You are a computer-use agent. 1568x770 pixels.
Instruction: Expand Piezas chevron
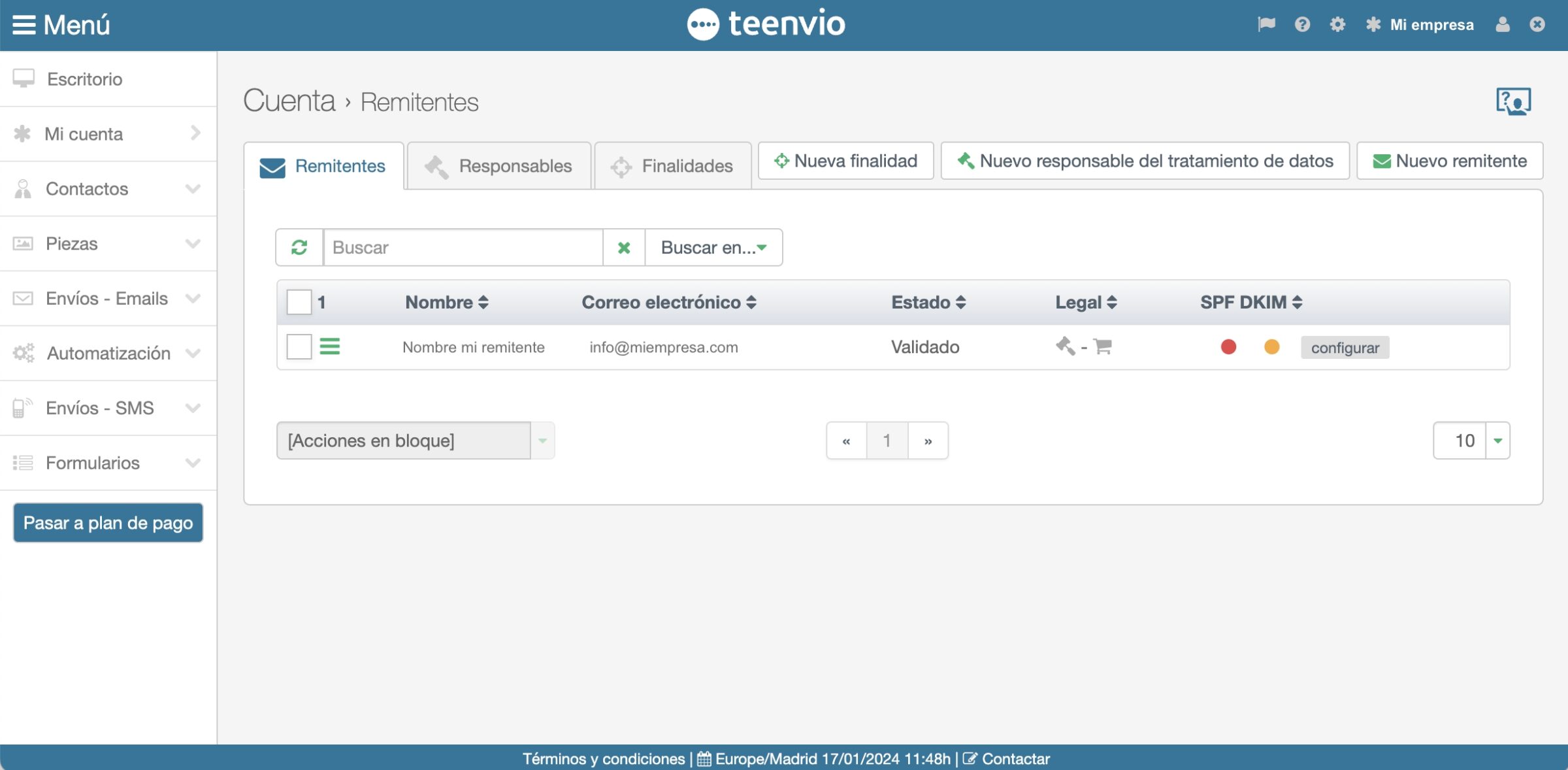(193, 244)
